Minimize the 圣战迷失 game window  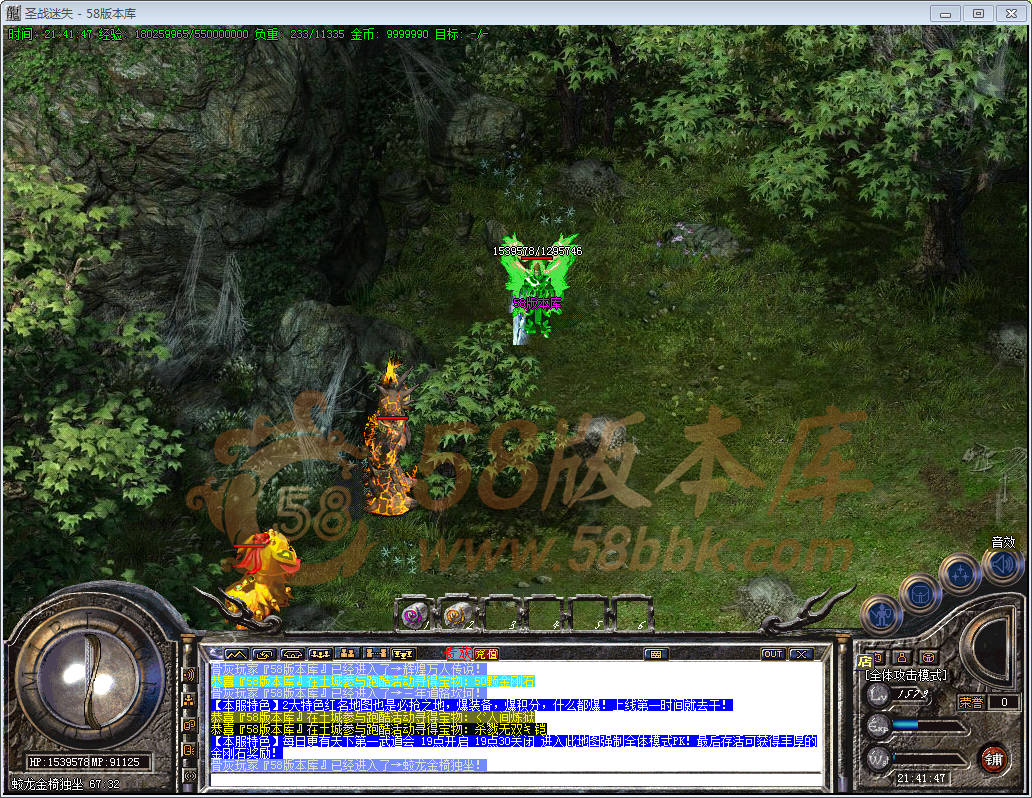coord(945,13)
